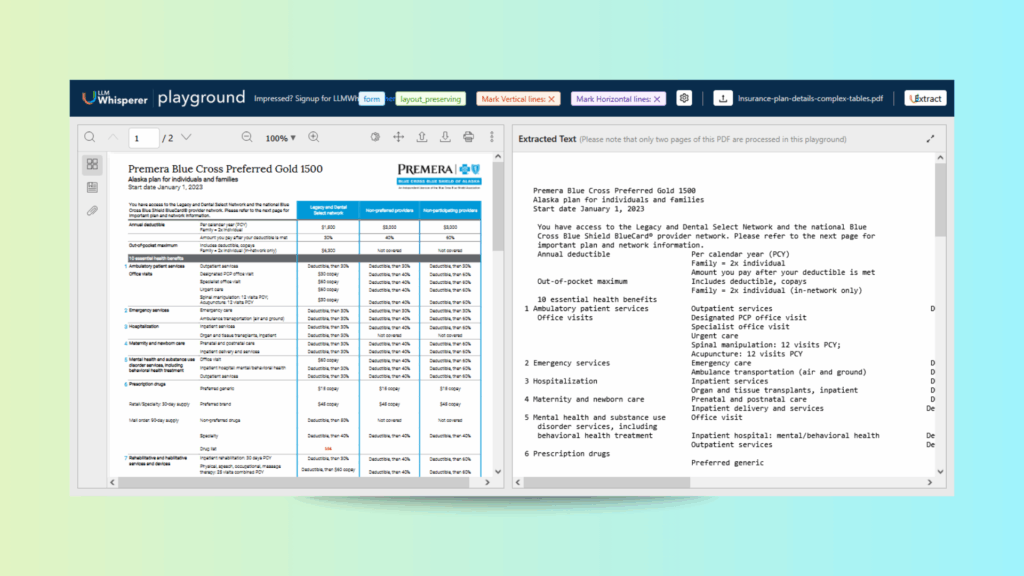
Task: Print the PDF document
Action: pyautogui.click(x=468, y=137)
